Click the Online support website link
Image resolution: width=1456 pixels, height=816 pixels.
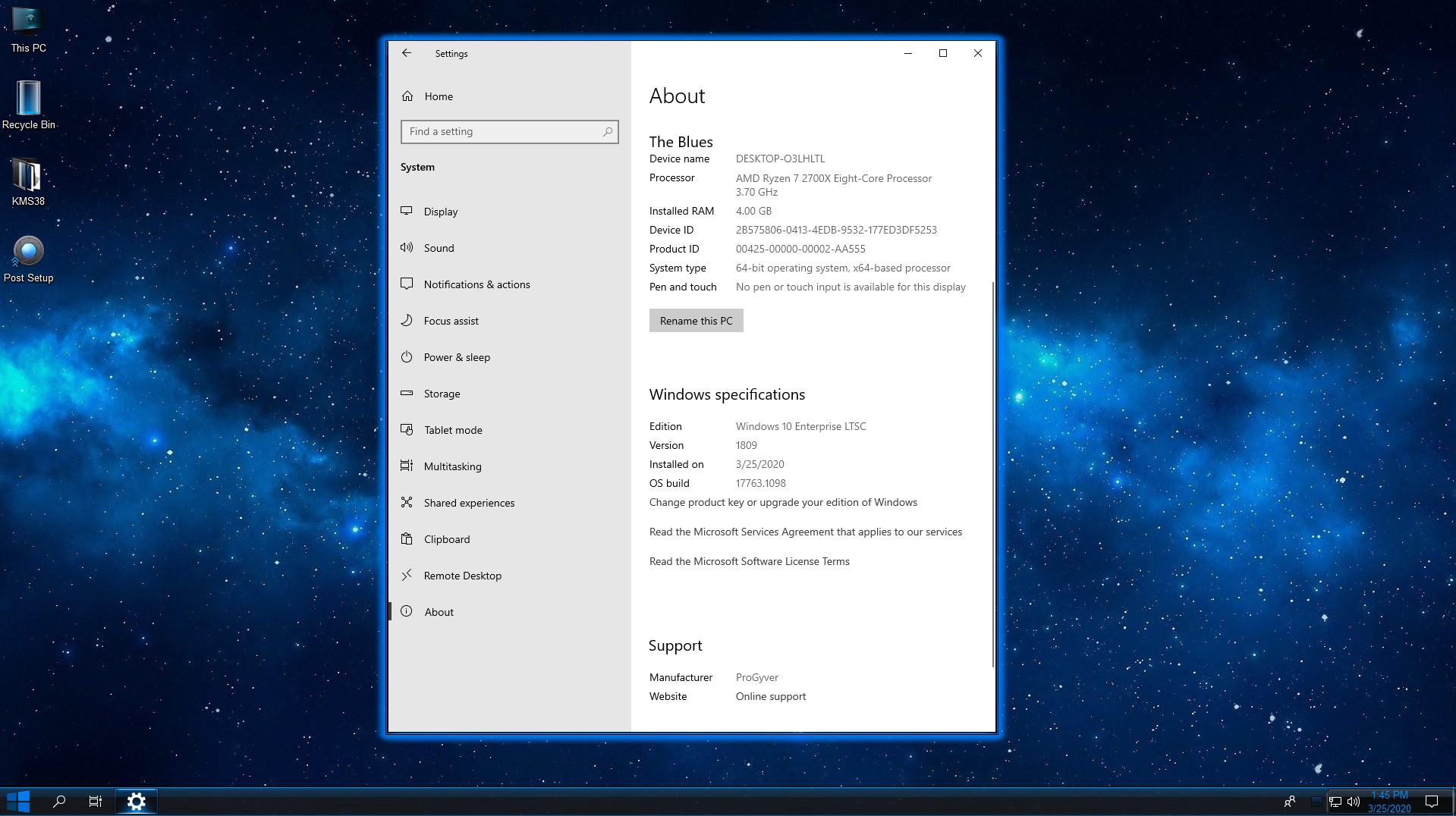(x=770, y=696)
